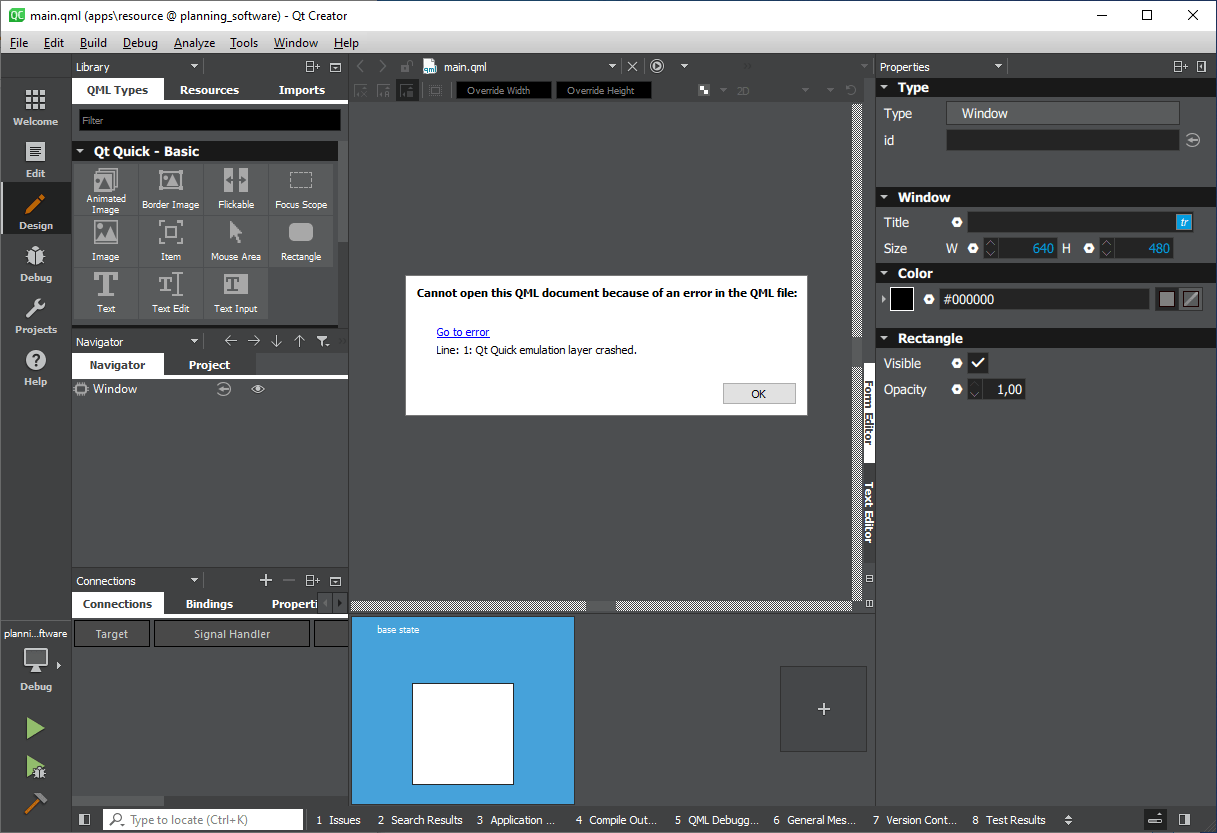Image resolution: width=1217 pixels, height=833 pixels.
Task: Switch to the Resources tab
Action: [208, 90]
